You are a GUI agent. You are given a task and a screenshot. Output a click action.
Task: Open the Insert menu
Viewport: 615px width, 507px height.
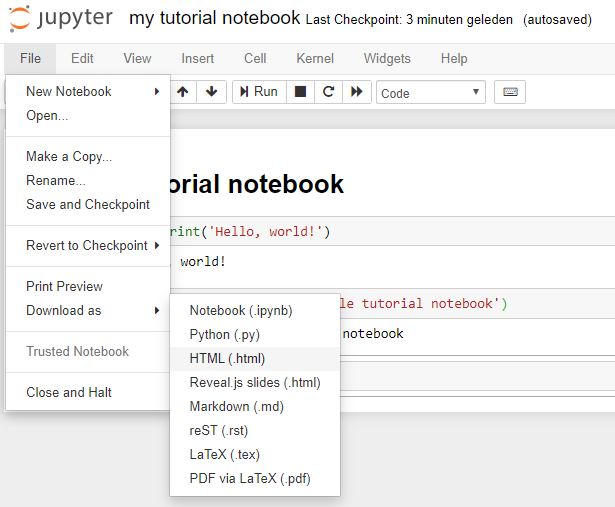coord(198,58)
